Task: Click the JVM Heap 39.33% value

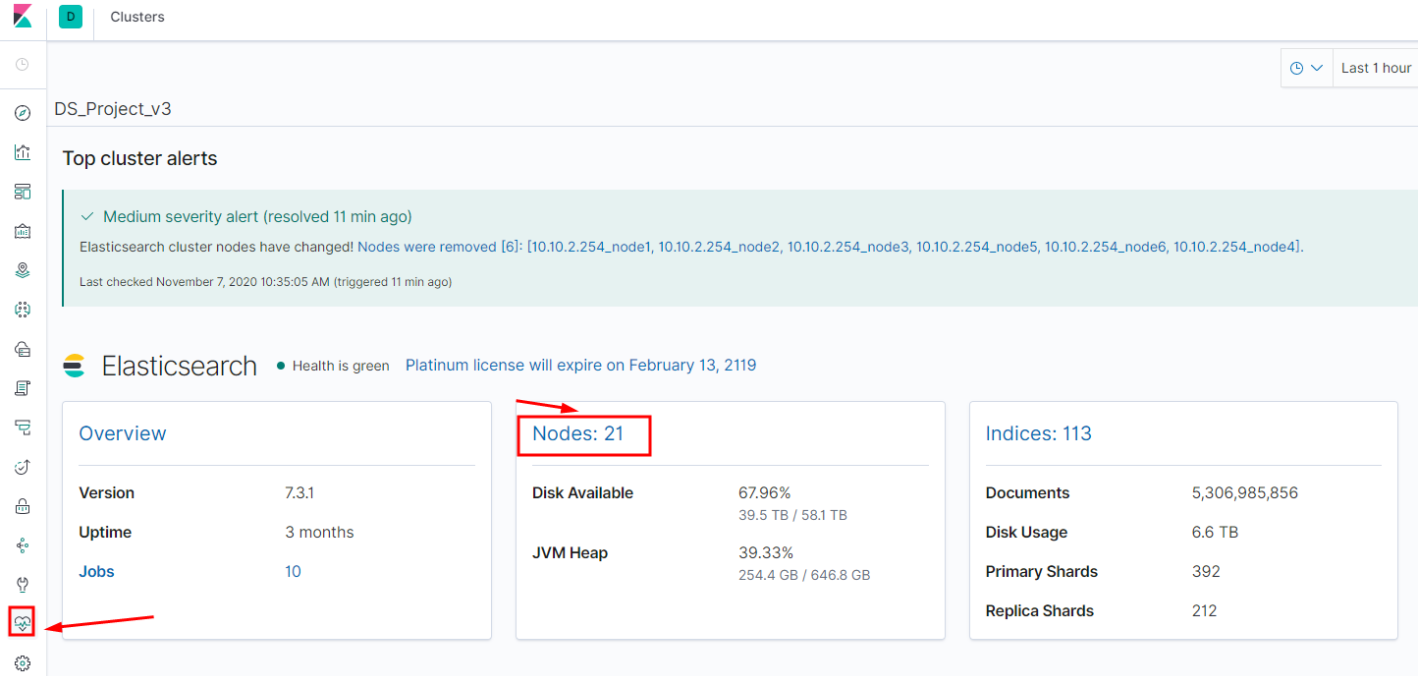Action: [x=766, y=553]
